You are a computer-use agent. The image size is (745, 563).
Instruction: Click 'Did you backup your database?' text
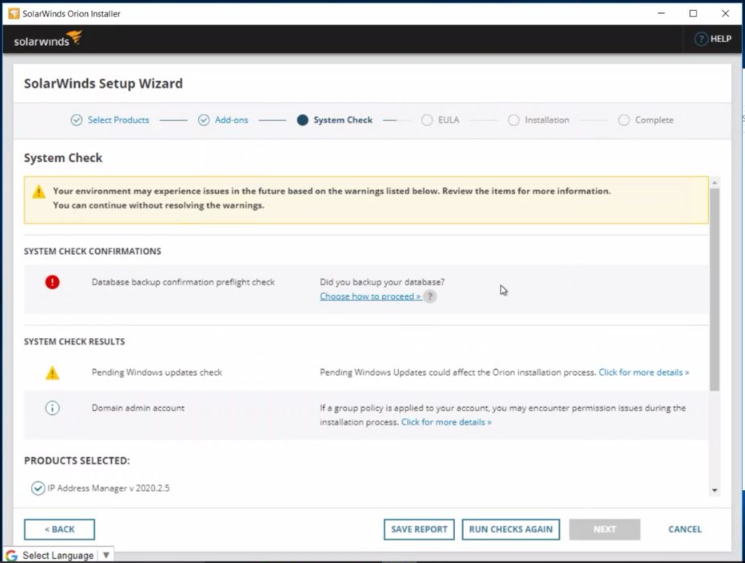(382, 282)
